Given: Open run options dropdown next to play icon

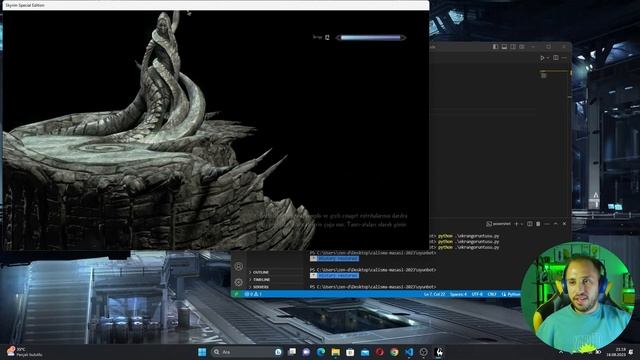Looking at the screenshot, I should tap(548, 58).
